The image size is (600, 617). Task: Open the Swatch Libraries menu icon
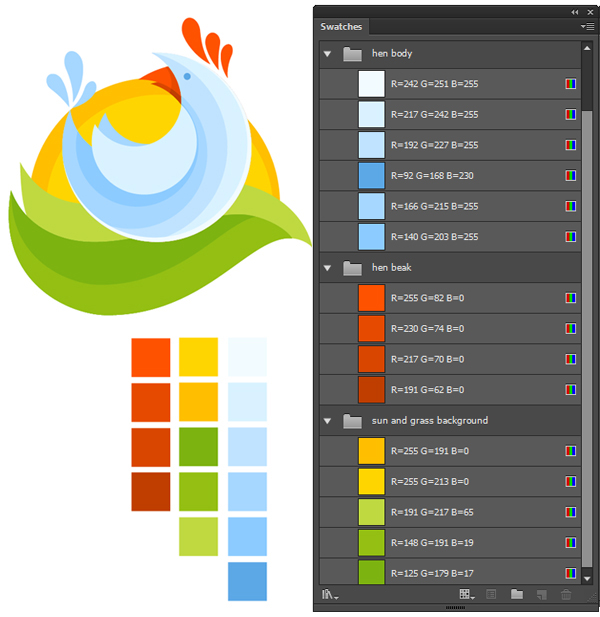pos(330,594)
